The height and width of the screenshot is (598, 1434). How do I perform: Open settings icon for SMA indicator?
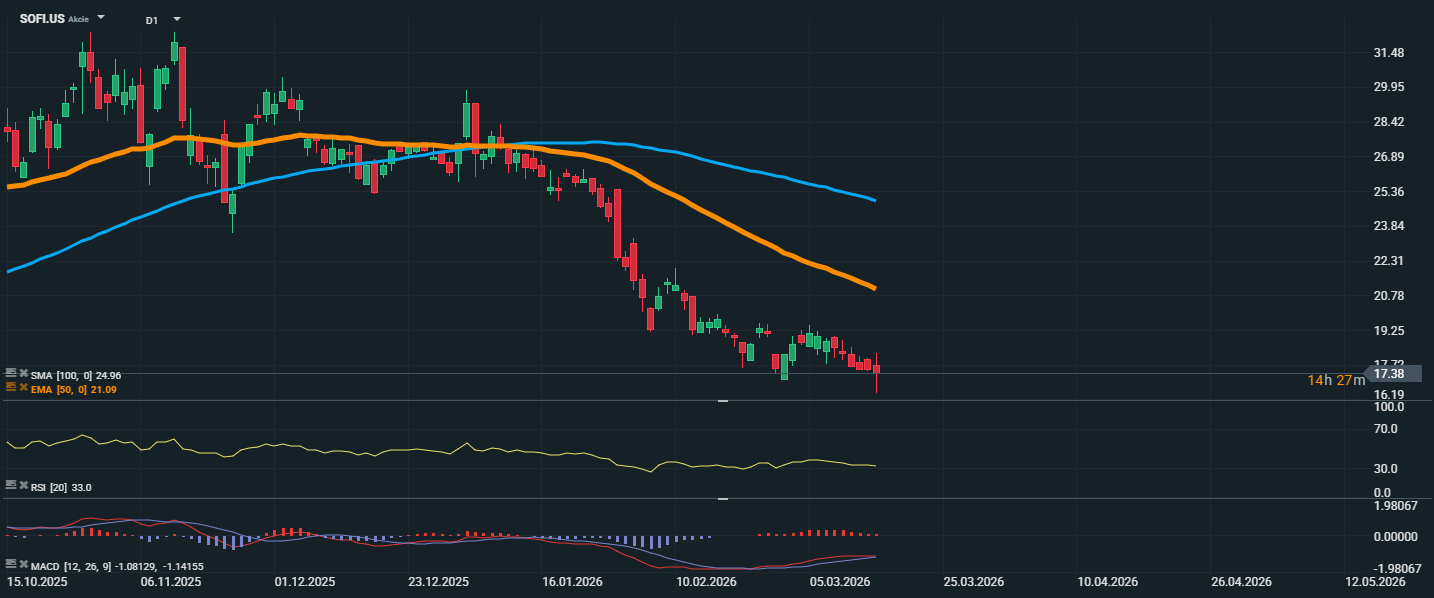[11, 374]
